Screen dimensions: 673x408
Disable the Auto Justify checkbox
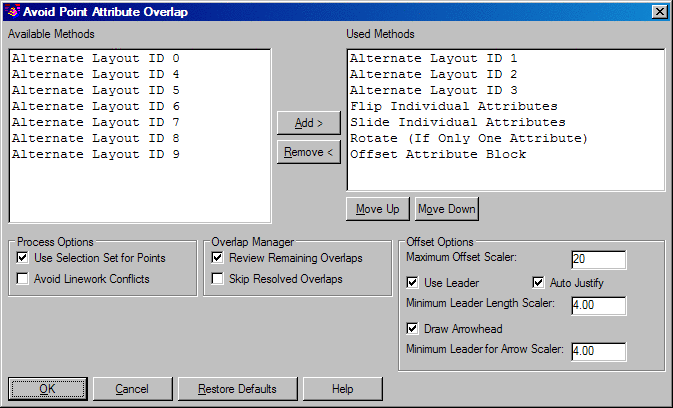point(539,283)
